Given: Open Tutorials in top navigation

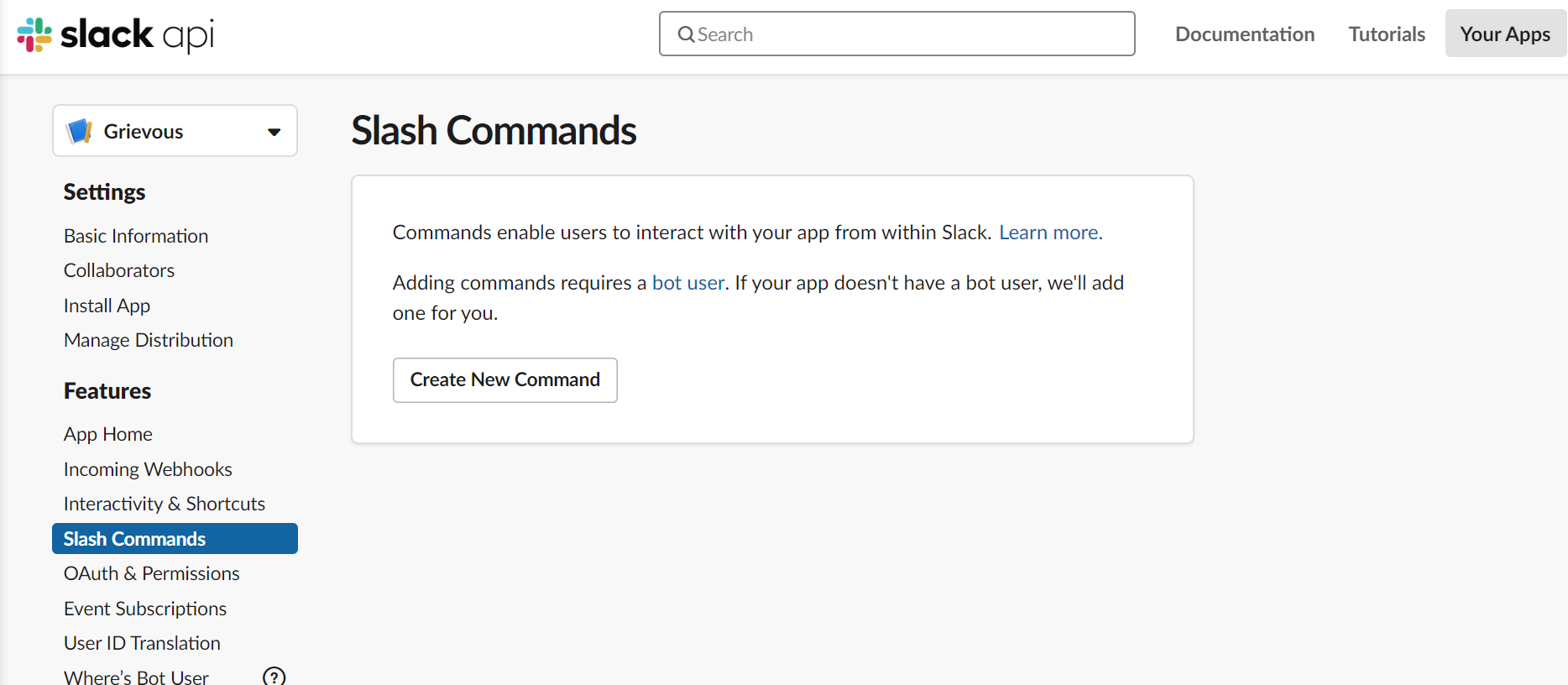Looking at the screenshot, I should pos(1387,34).
